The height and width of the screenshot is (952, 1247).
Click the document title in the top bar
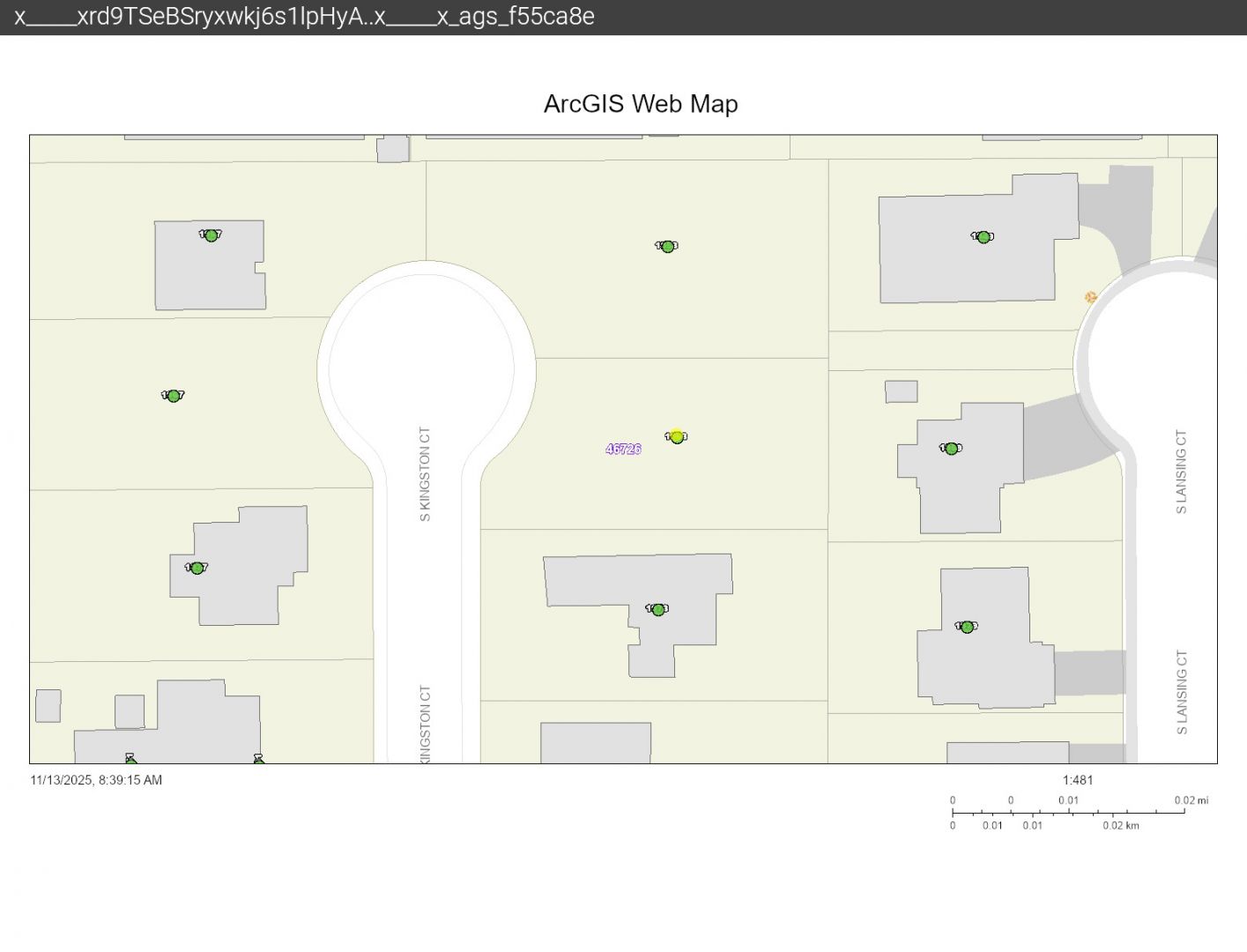click(304, 17)
